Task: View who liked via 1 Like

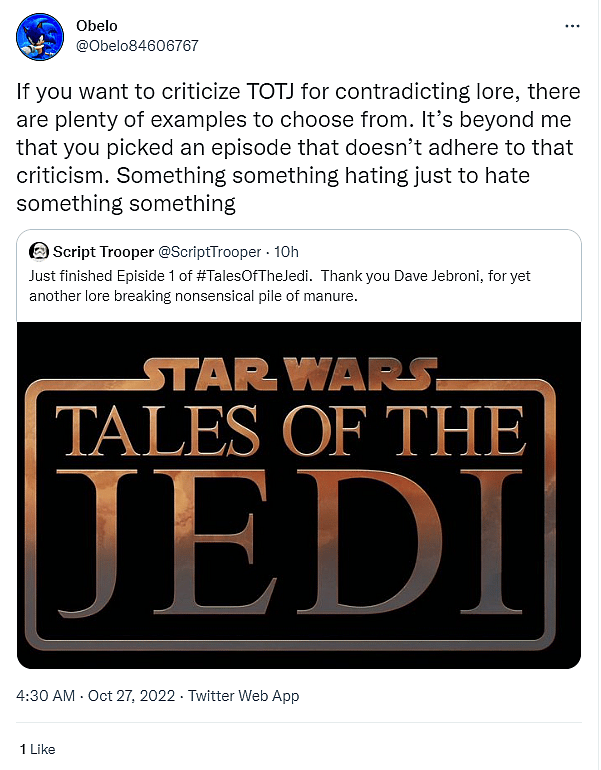Action: tap(37, 749)
